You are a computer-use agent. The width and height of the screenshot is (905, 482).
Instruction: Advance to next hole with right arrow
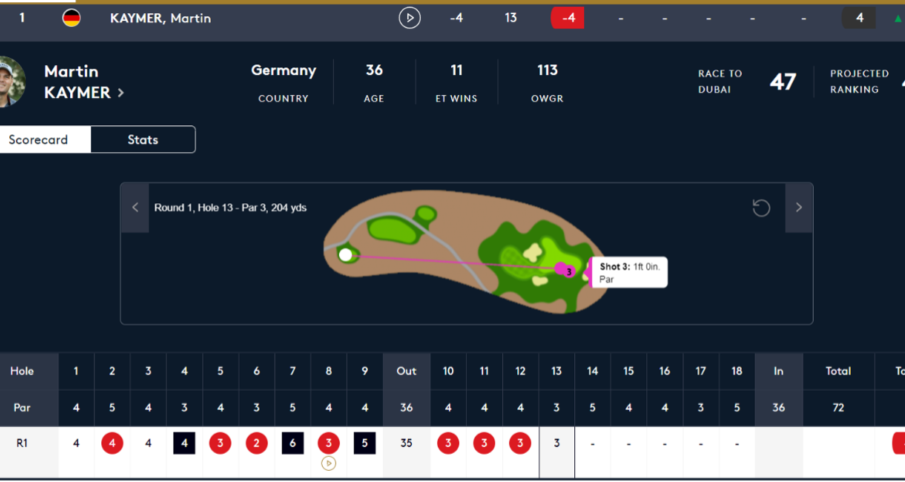coord(798,208)
